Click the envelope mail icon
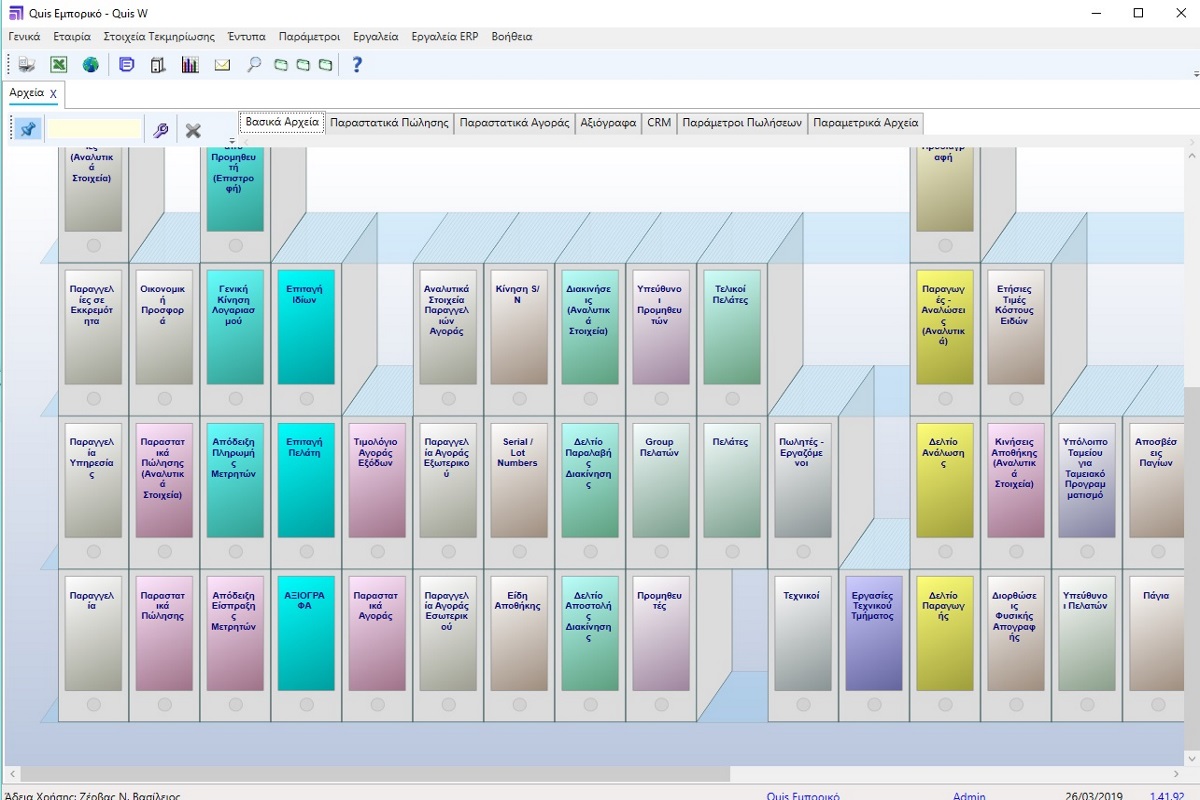 [222, 65]
